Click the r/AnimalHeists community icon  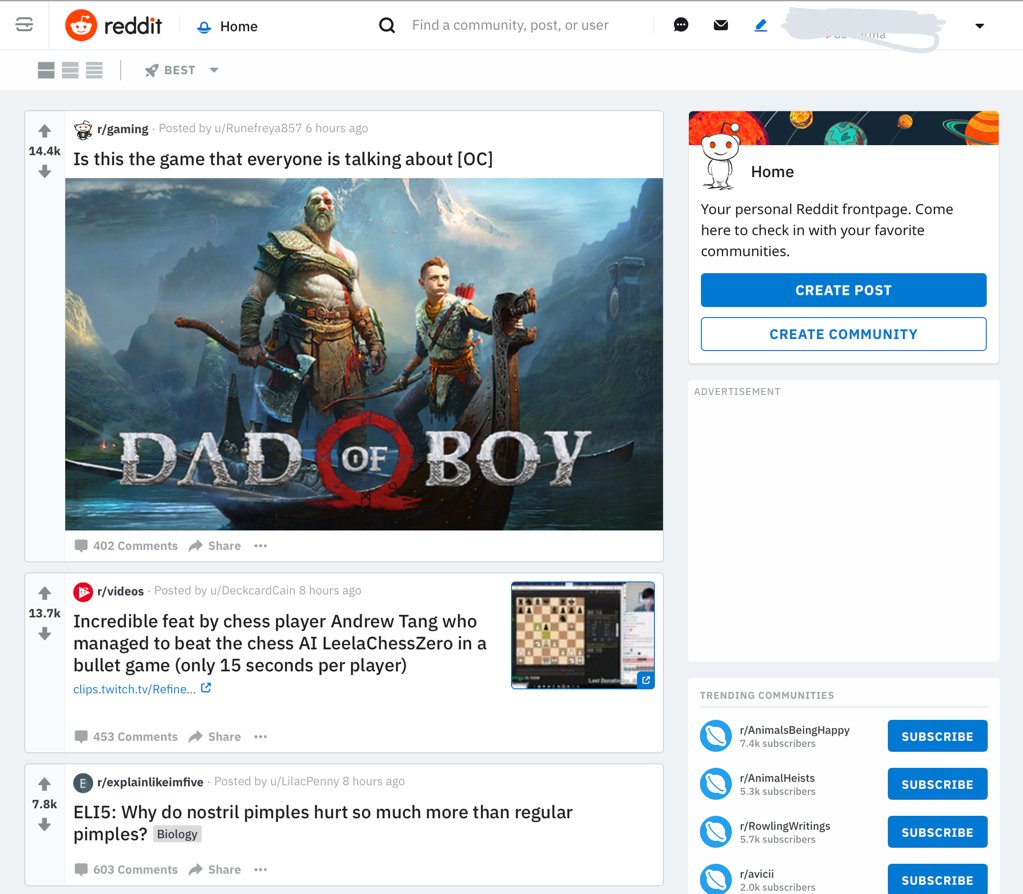coord(716,784)
